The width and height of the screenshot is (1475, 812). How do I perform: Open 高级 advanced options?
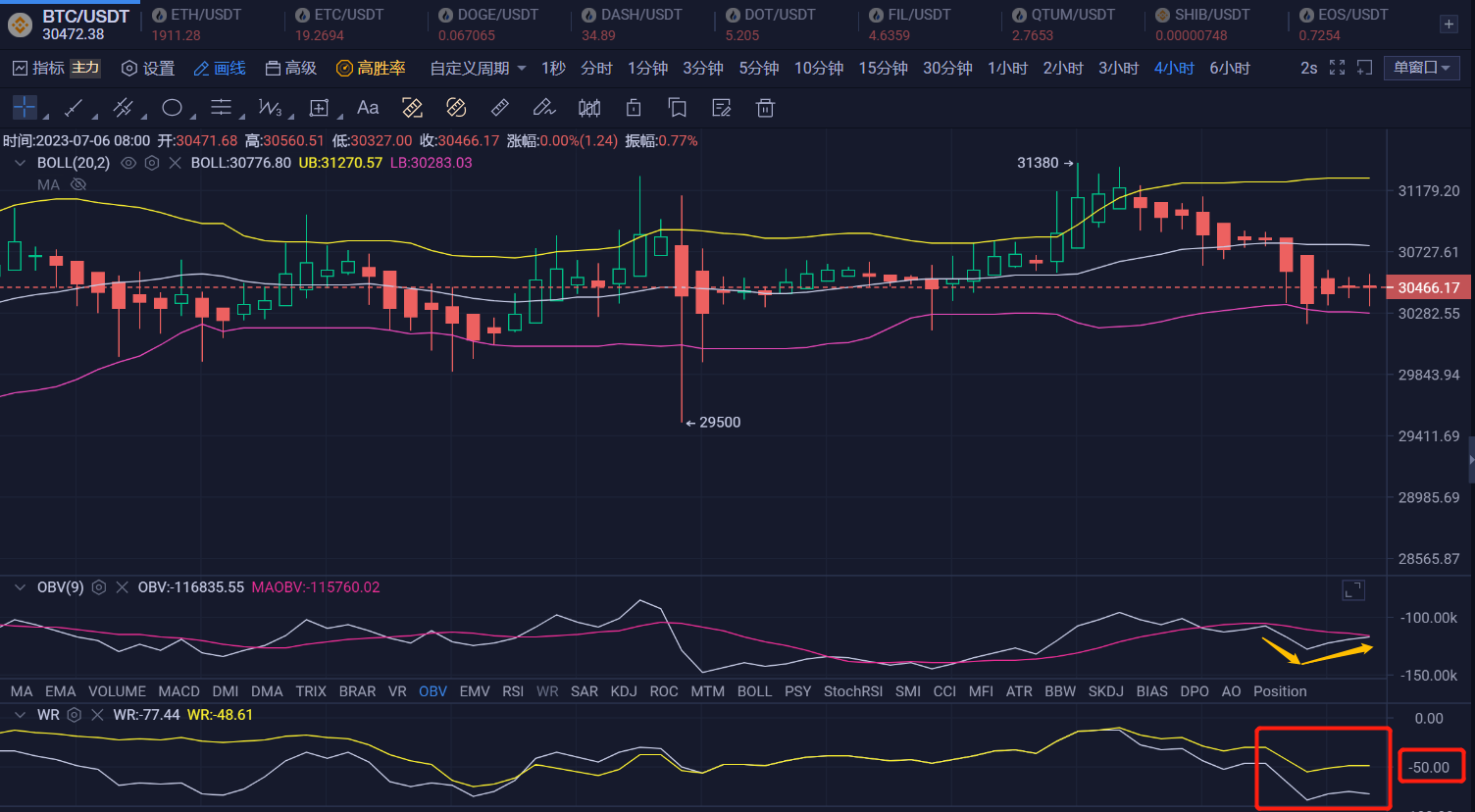click(291, 68)
